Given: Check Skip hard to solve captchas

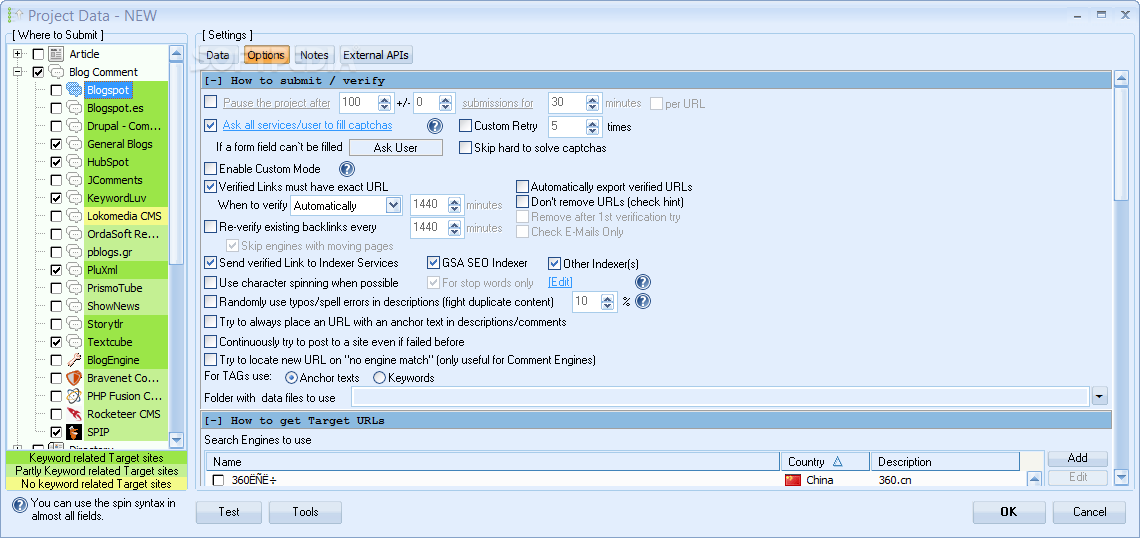Looking at the screenshot, I should [466, 148].
